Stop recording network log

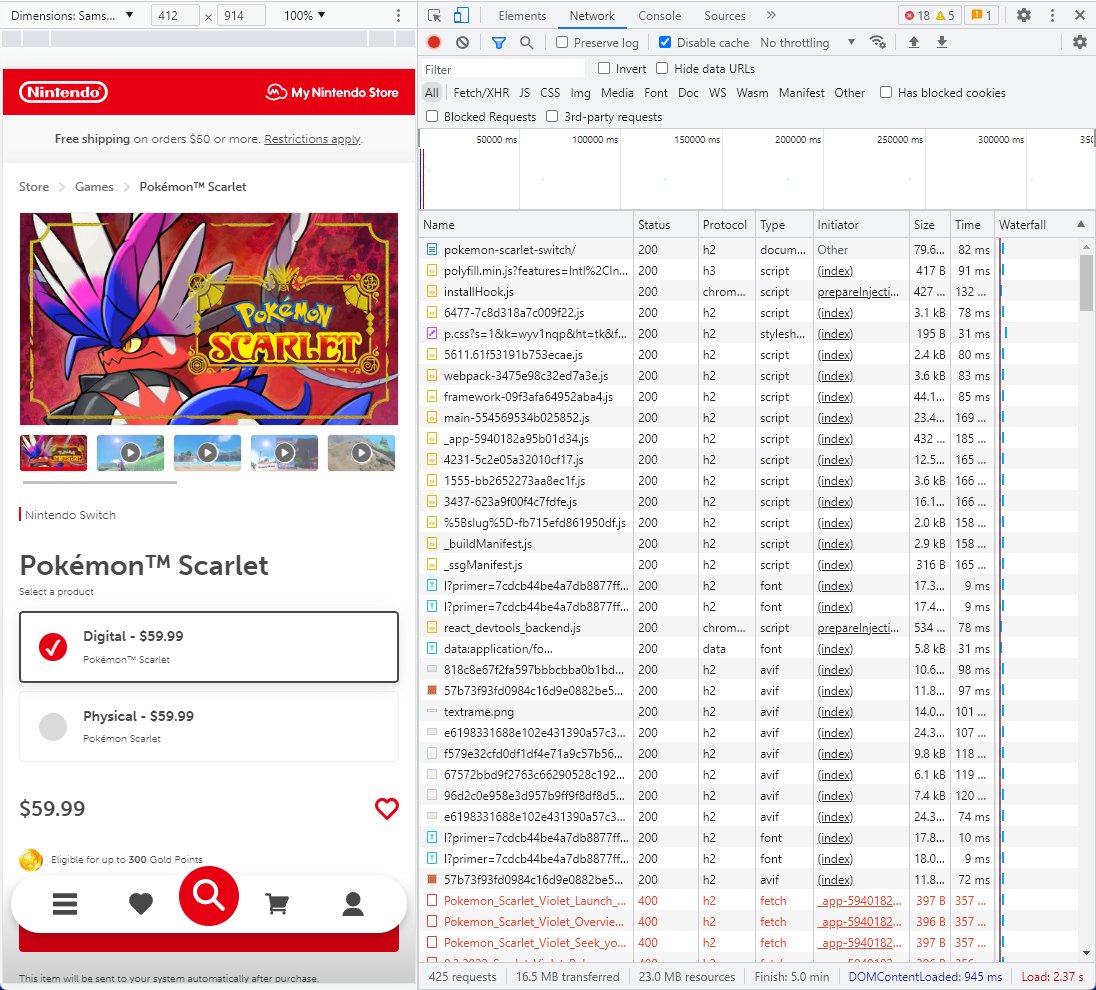[x=434, y=43]
